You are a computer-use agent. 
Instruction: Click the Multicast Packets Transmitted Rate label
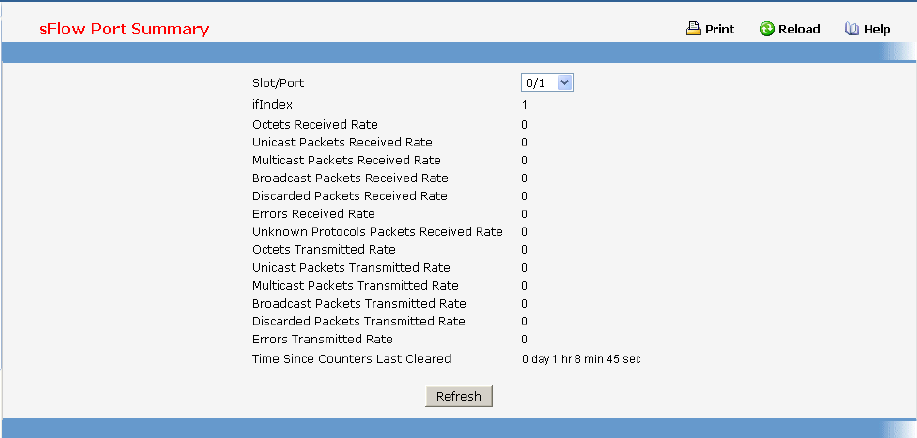click(x=355, y=286)
